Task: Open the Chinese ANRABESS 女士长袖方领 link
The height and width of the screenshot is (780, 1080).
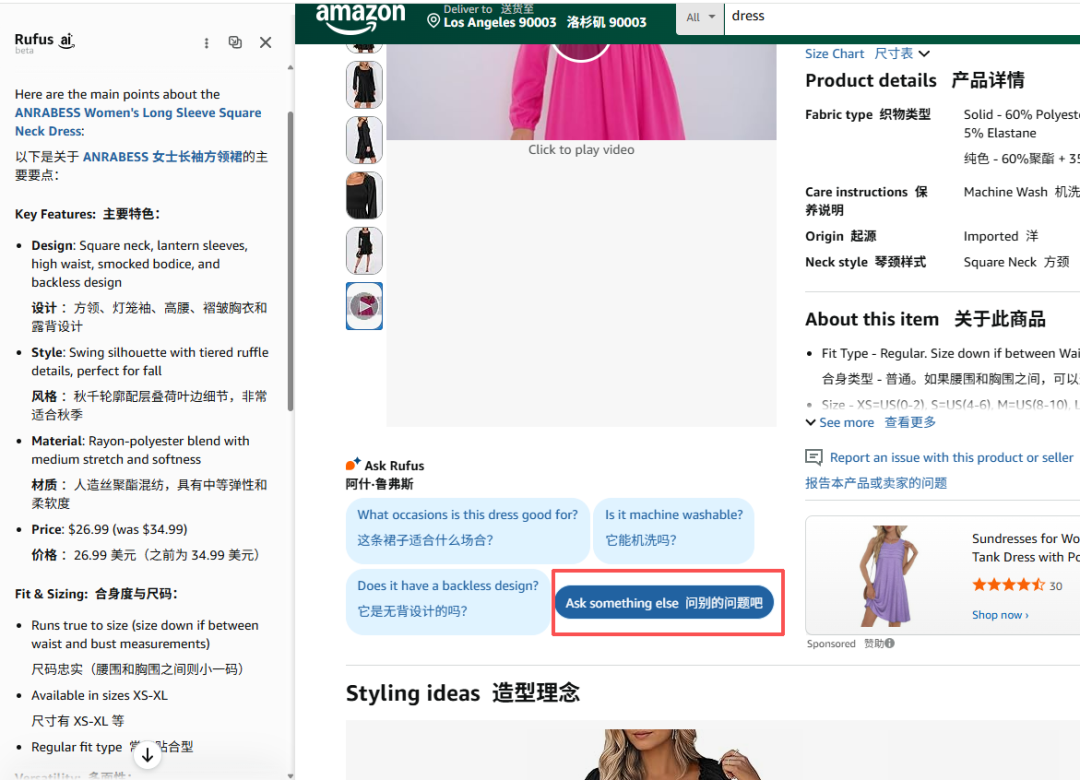Action: (x=163, y=157)
